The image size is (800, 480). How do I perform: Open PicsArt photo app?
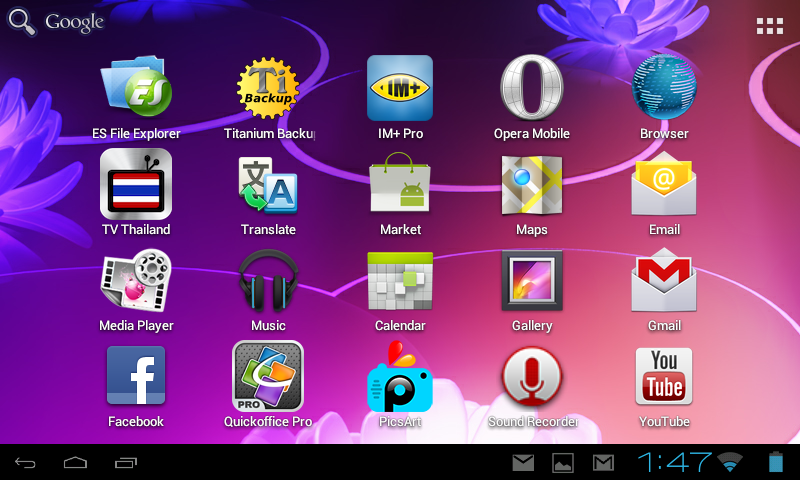coord(400,377)
